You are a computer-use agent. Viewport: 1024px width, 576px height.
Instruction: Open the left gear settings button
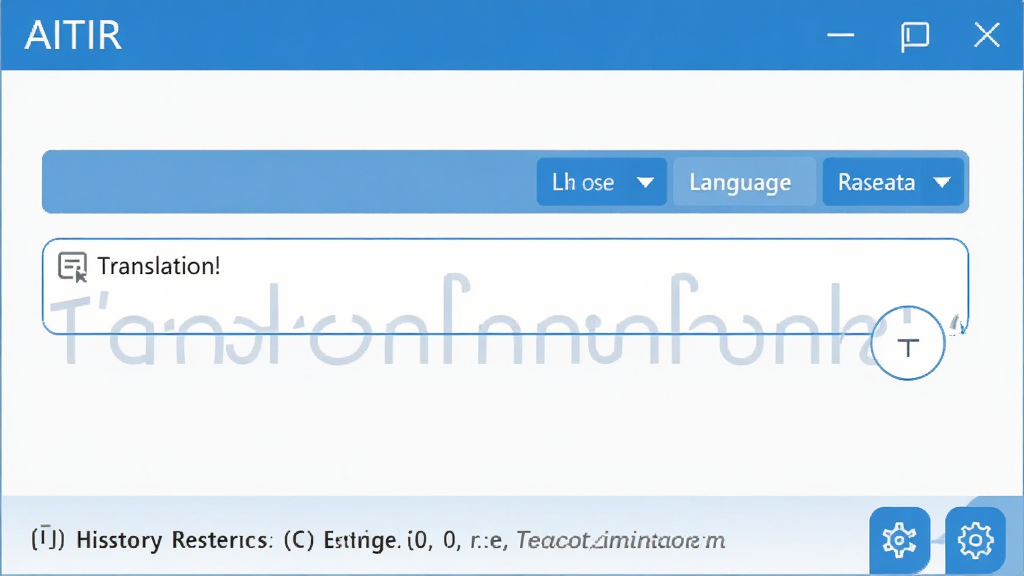tap(899, 540)
